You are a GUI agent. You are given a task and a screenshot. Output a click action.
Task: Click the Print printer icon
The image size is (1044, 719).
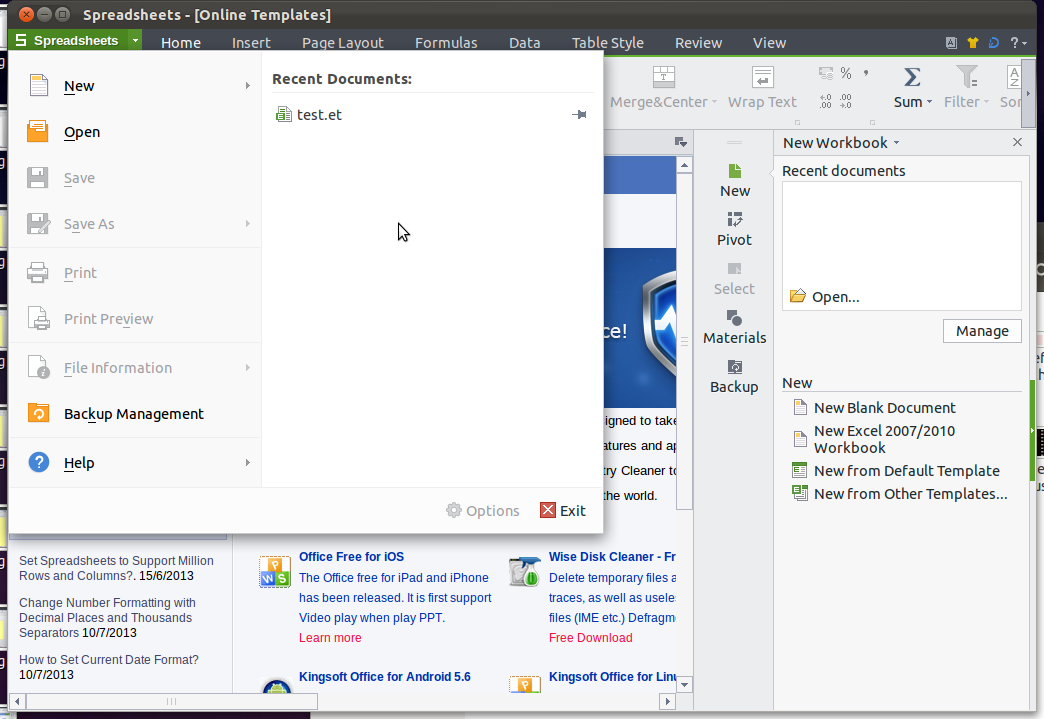point(37,272)
